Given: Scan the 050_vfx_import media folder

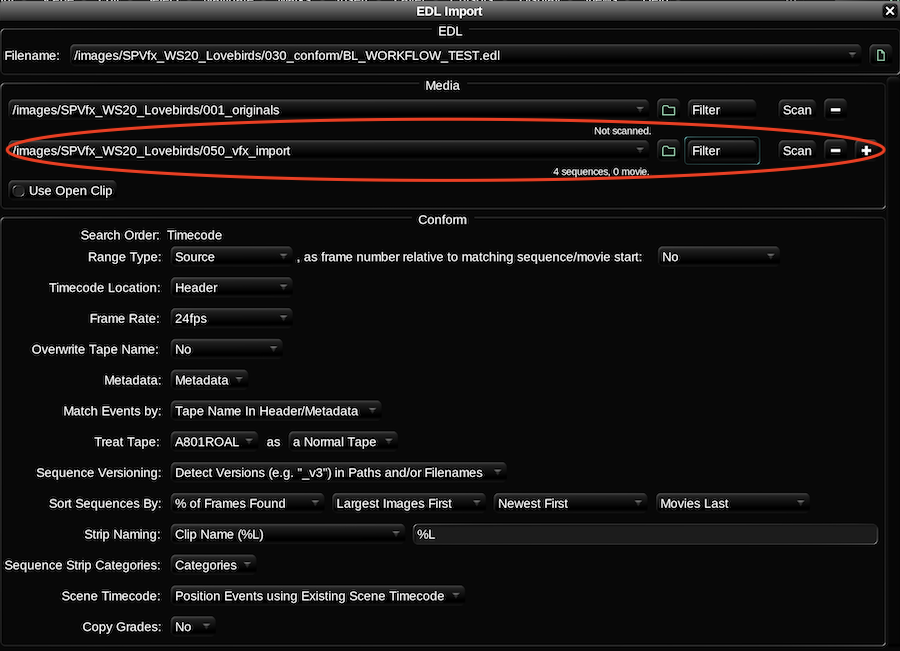Looking at the screenshot, I should tap(797, 151).
